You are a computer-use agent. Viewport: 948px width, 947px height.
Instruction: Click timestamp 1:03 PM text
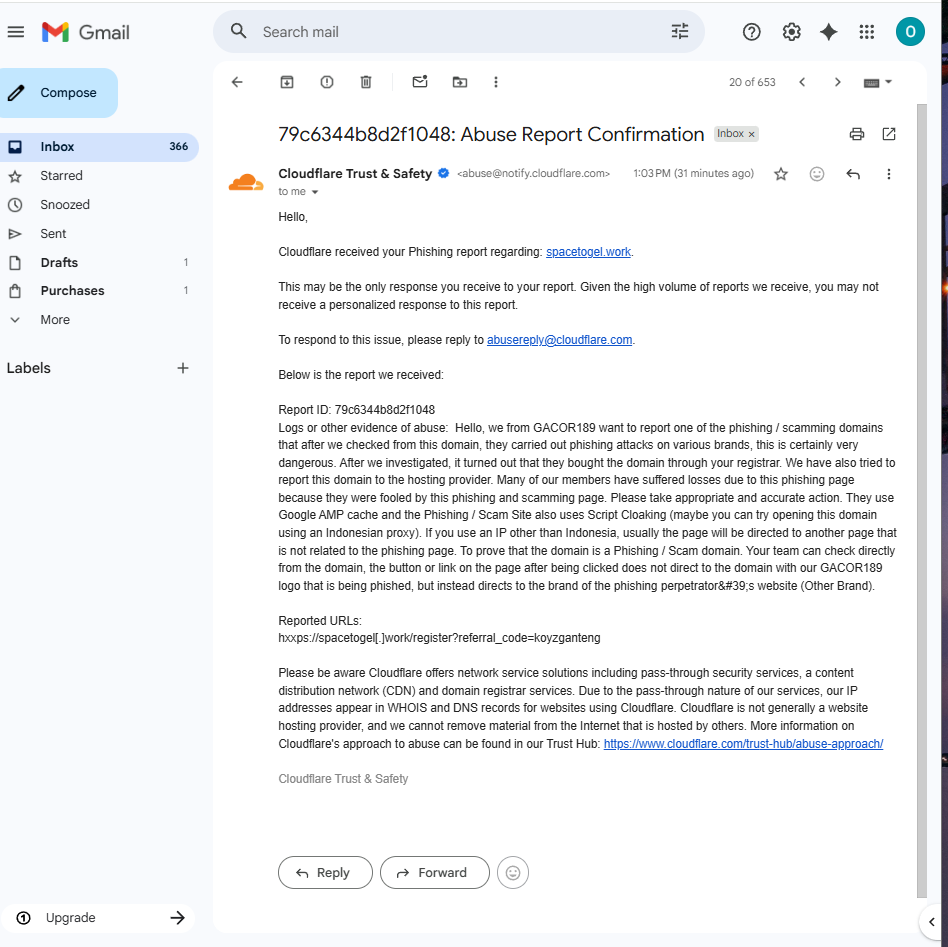pos(693,174)
